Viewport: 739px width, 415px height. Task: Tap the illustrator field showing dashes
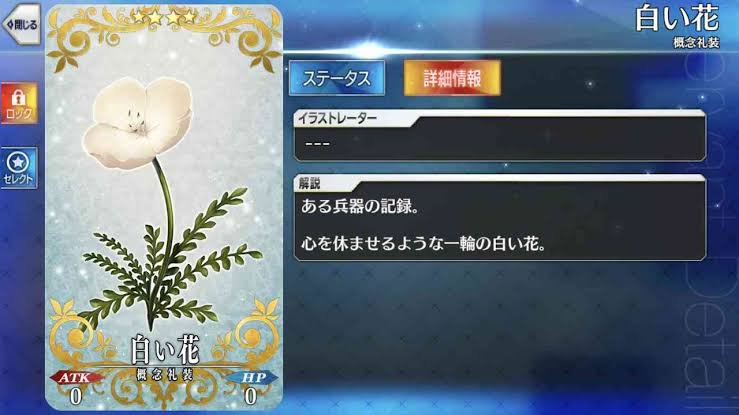(500, 143)
